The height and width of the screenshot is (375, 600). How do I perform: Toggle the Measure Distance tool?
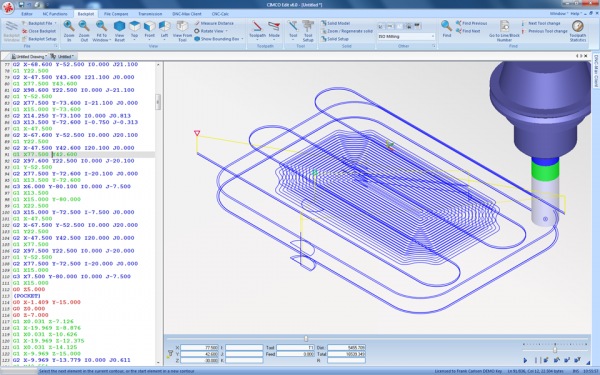pos(214,23)
